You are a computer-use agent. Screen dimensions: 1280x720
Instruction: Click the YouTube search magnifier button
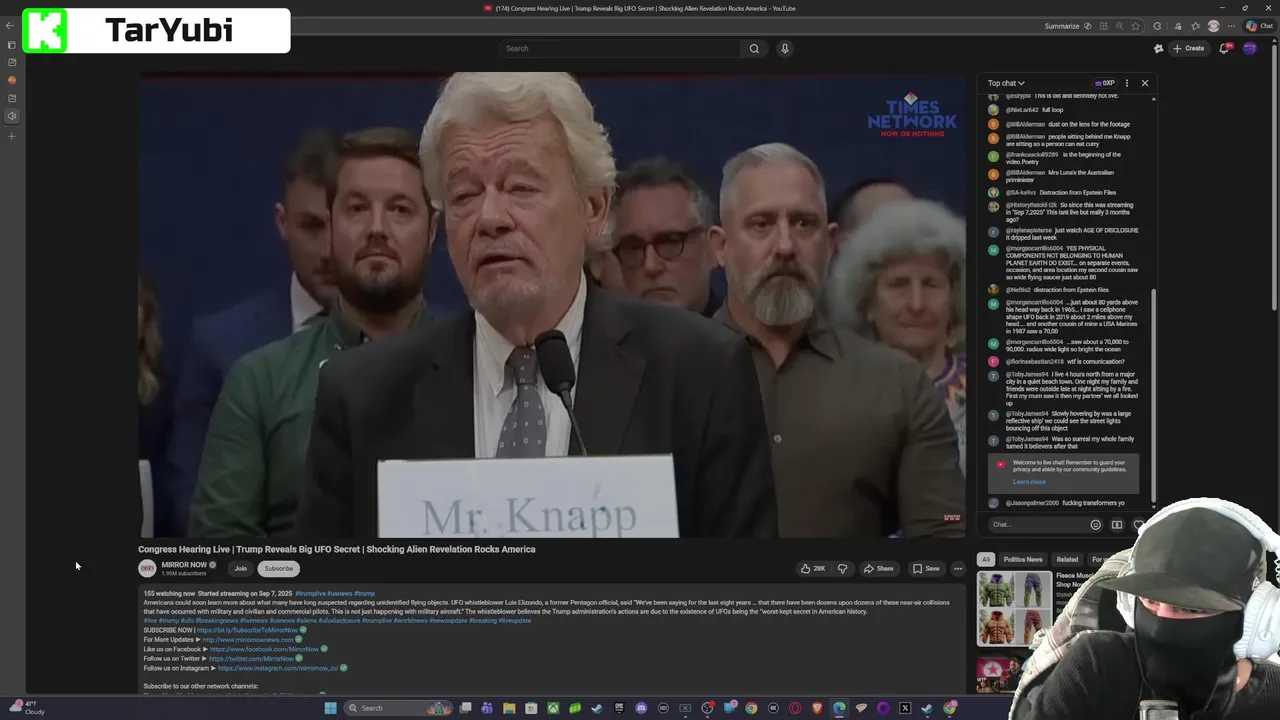tap(754, 48)
